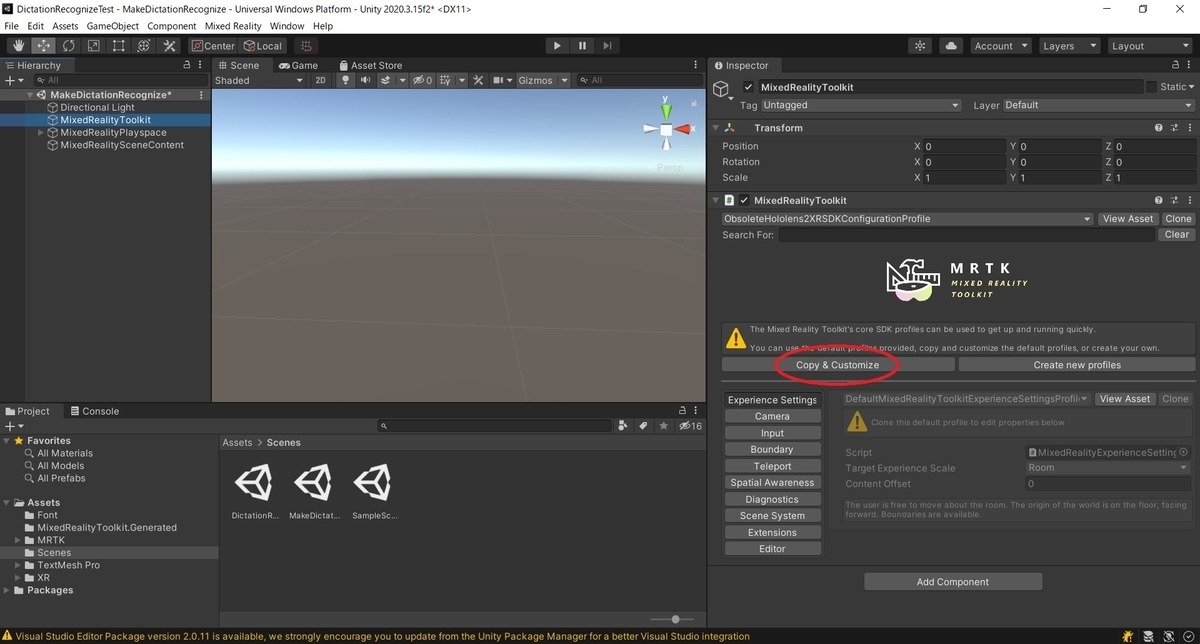Select the Rotate tool

(x=69, y=46)
